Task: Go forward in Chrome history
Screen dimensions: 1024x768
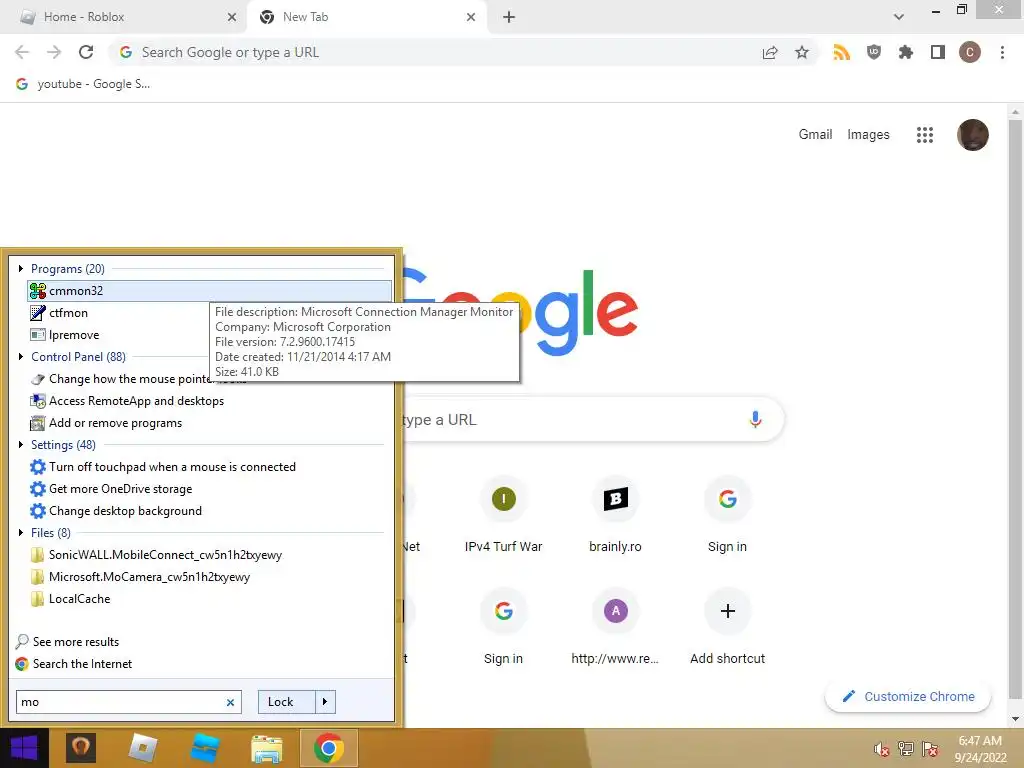Action: click(54, 52)
